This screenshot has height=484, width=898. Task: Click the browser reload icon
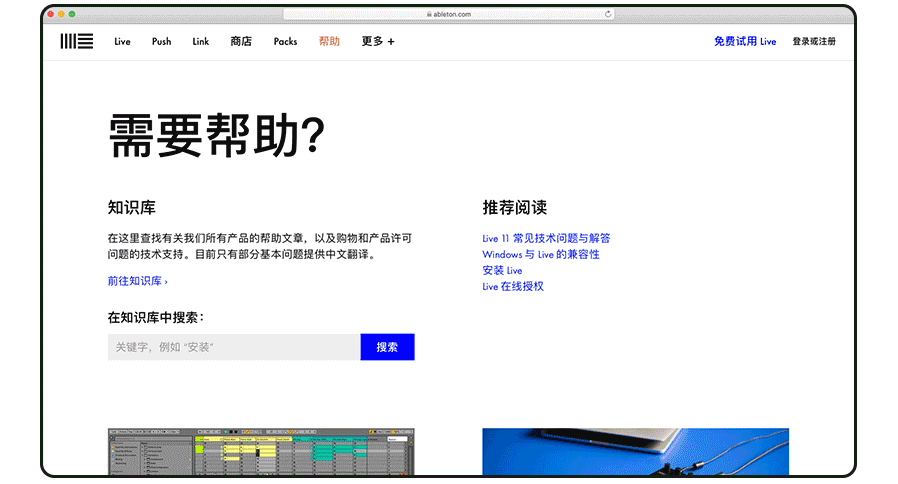click(608, 14)
